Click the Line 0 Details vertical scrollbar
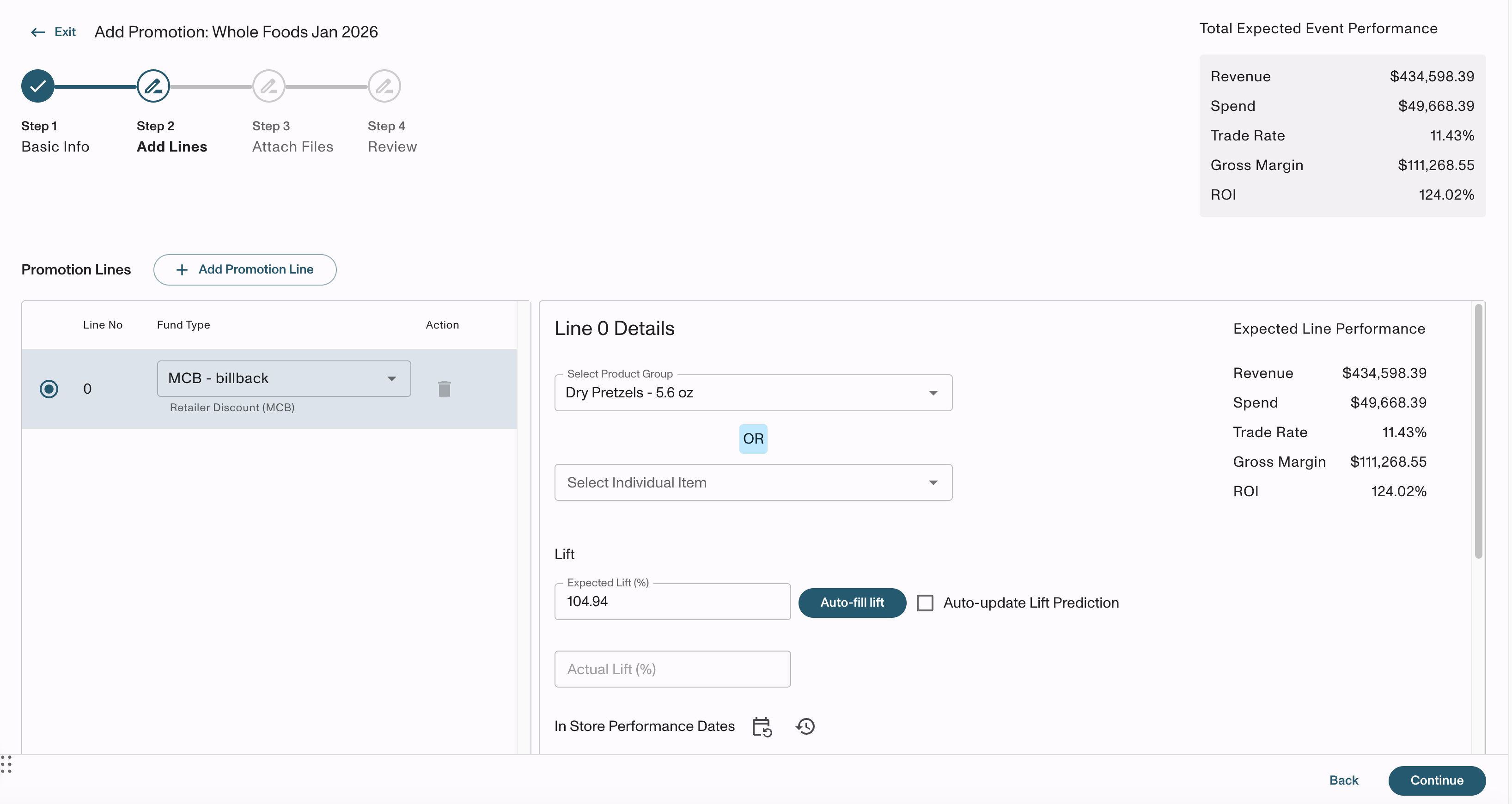 click(x=1478, y=432)
